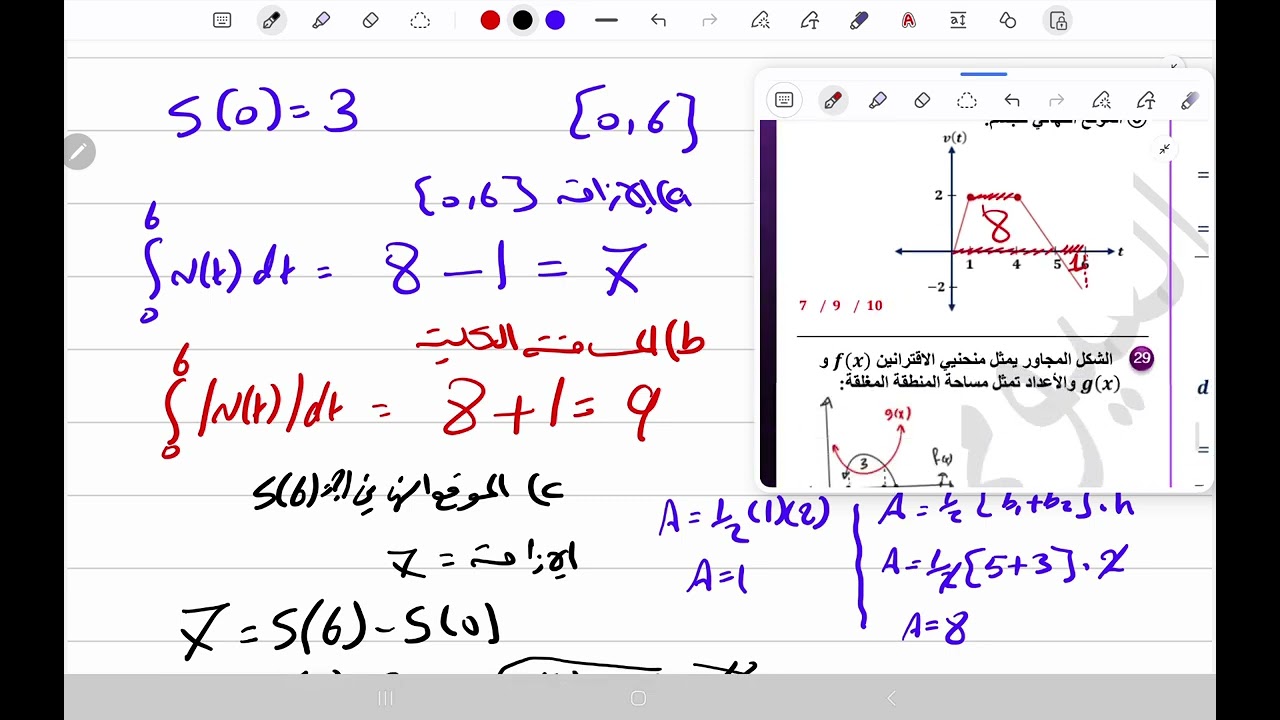The image size is (1280, 720).
Task: Select the partly visible pen at popup toolbar end
Action: tap(1190, 100)
